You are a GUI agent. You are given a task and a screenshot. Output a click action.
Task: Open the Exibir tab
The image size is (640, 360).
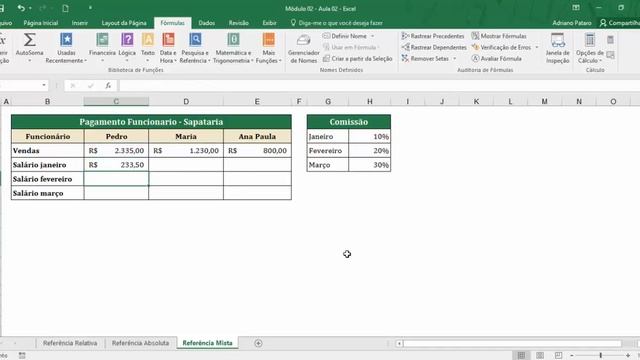(x=269, y=23)
